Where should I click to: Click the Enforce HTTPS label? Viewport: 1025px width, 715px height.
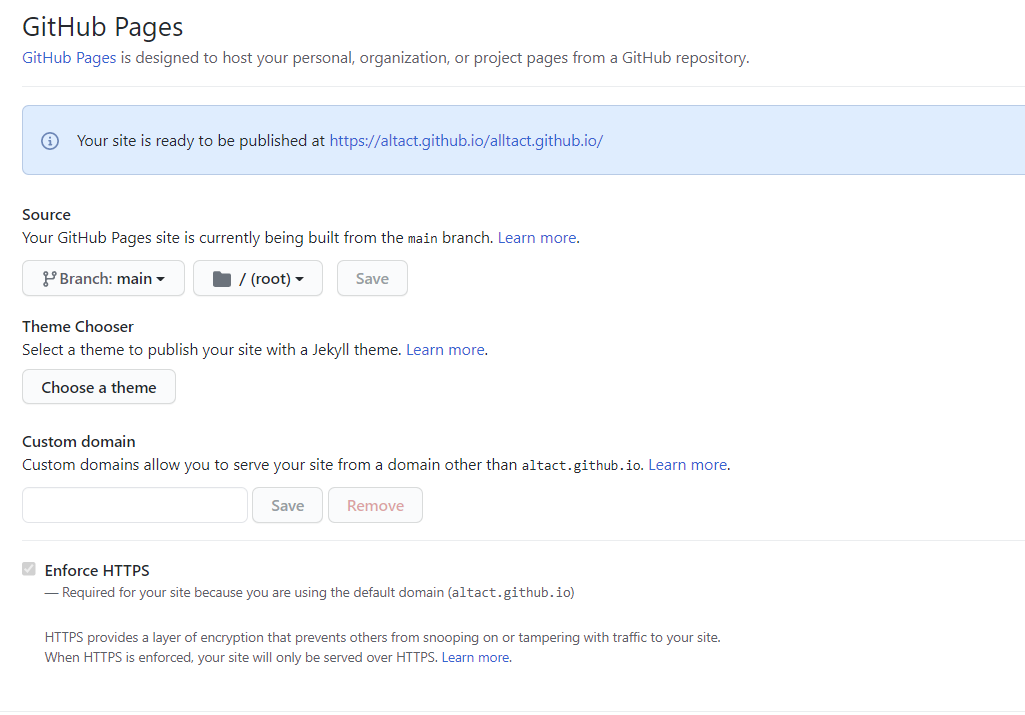click(x=97, y=571)
